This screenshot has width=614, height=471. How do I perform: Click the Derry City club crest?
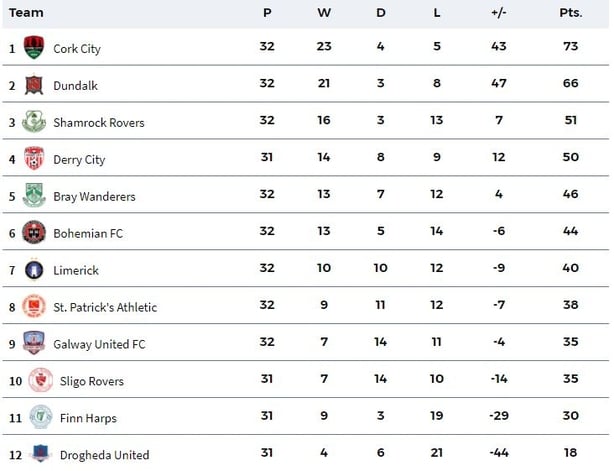(34, 158)
